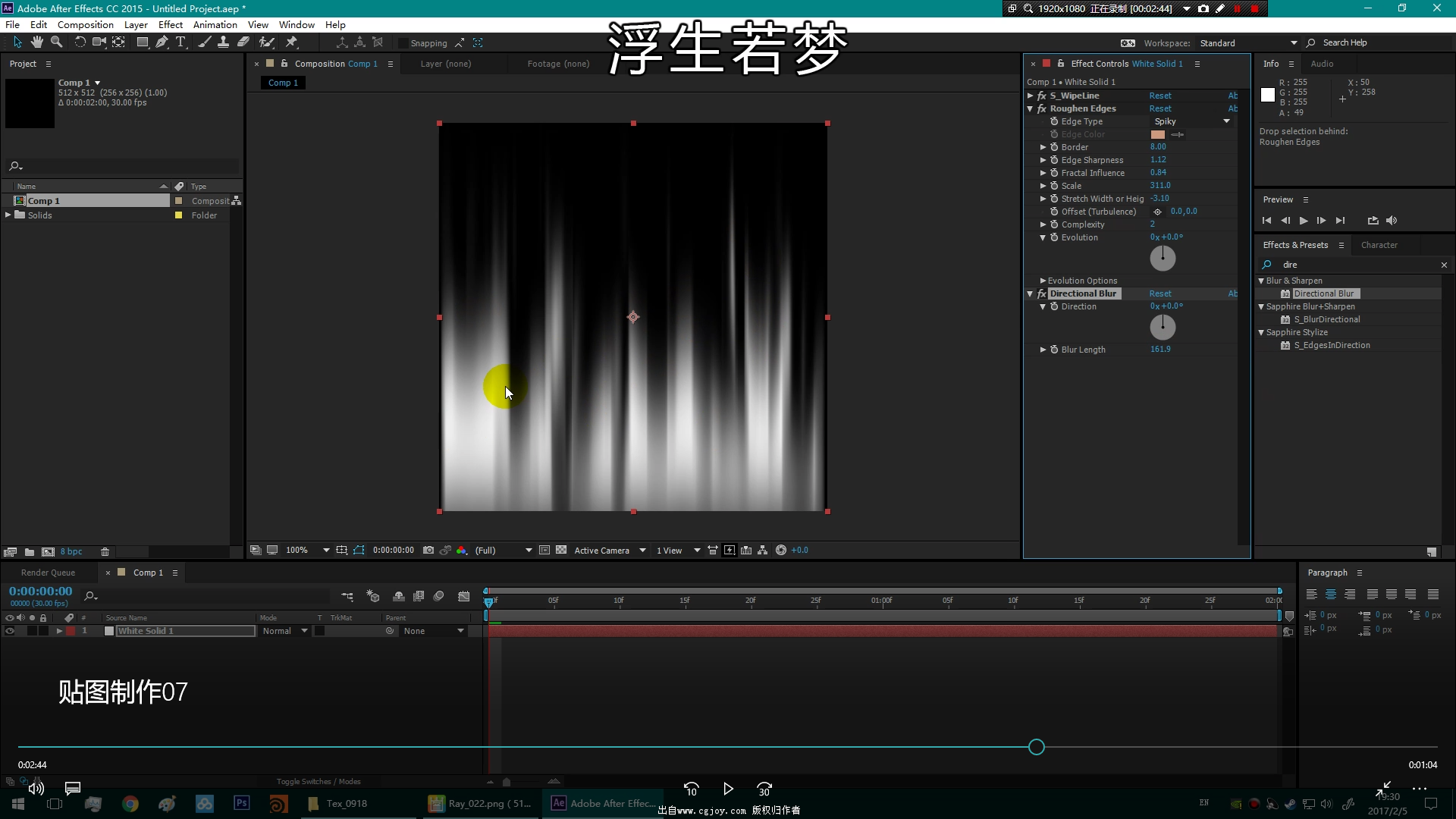
Task: Toggle the Roughen Edges fx switch
Action: coord(1042,108)
